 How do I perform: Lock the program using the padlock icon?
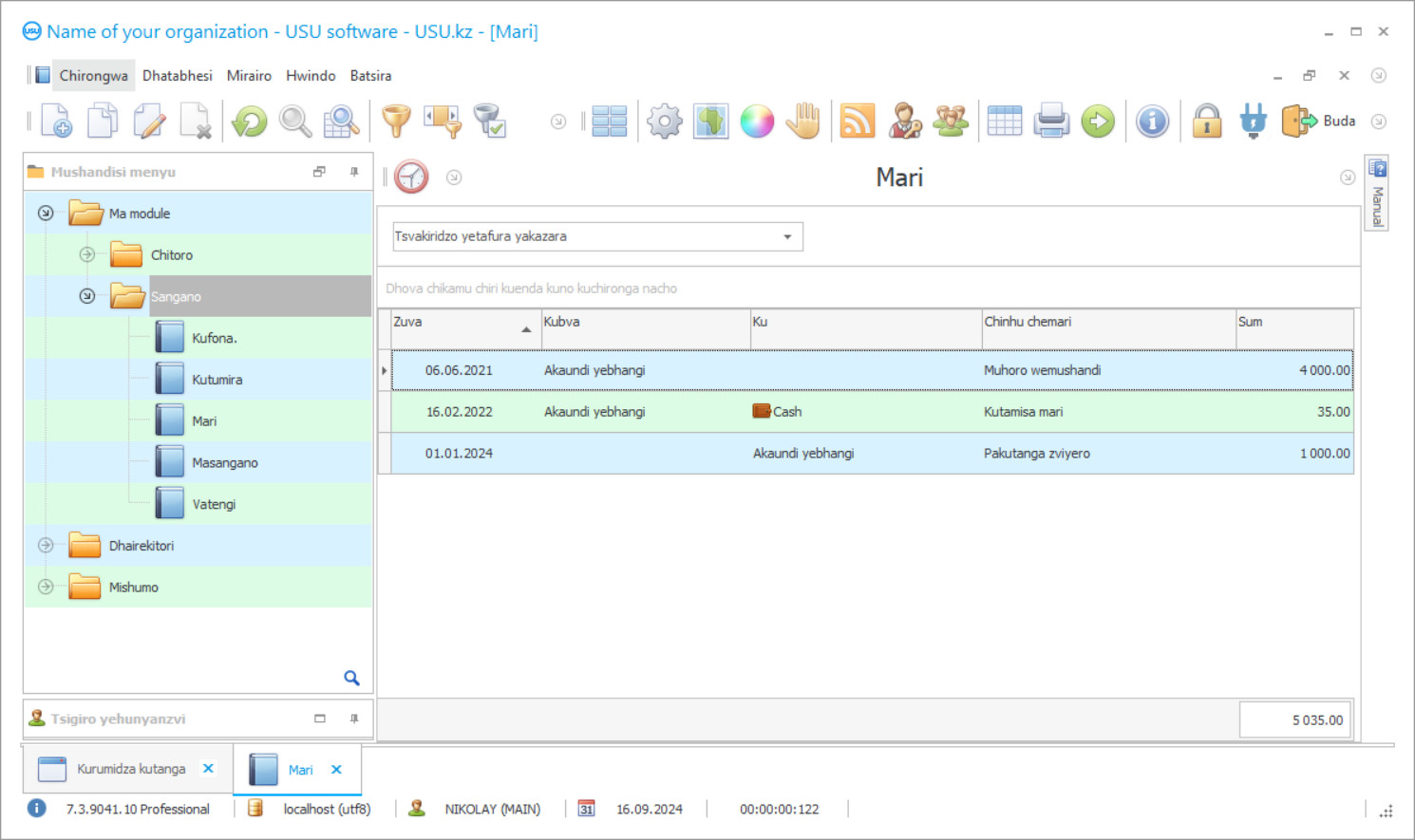[x=1206, y=121]
